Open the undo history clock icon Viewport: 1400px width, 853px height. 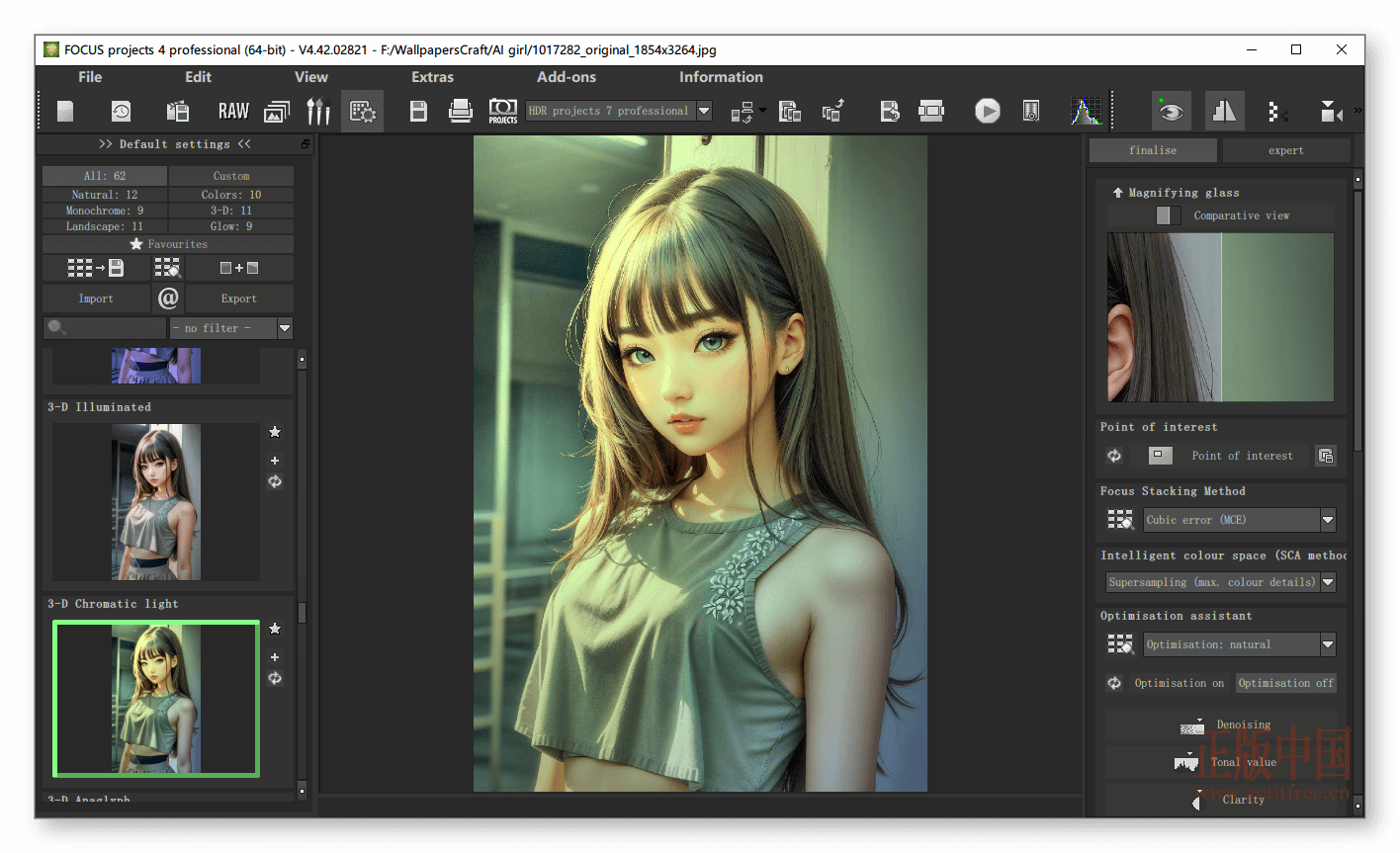tap(121, 111)
